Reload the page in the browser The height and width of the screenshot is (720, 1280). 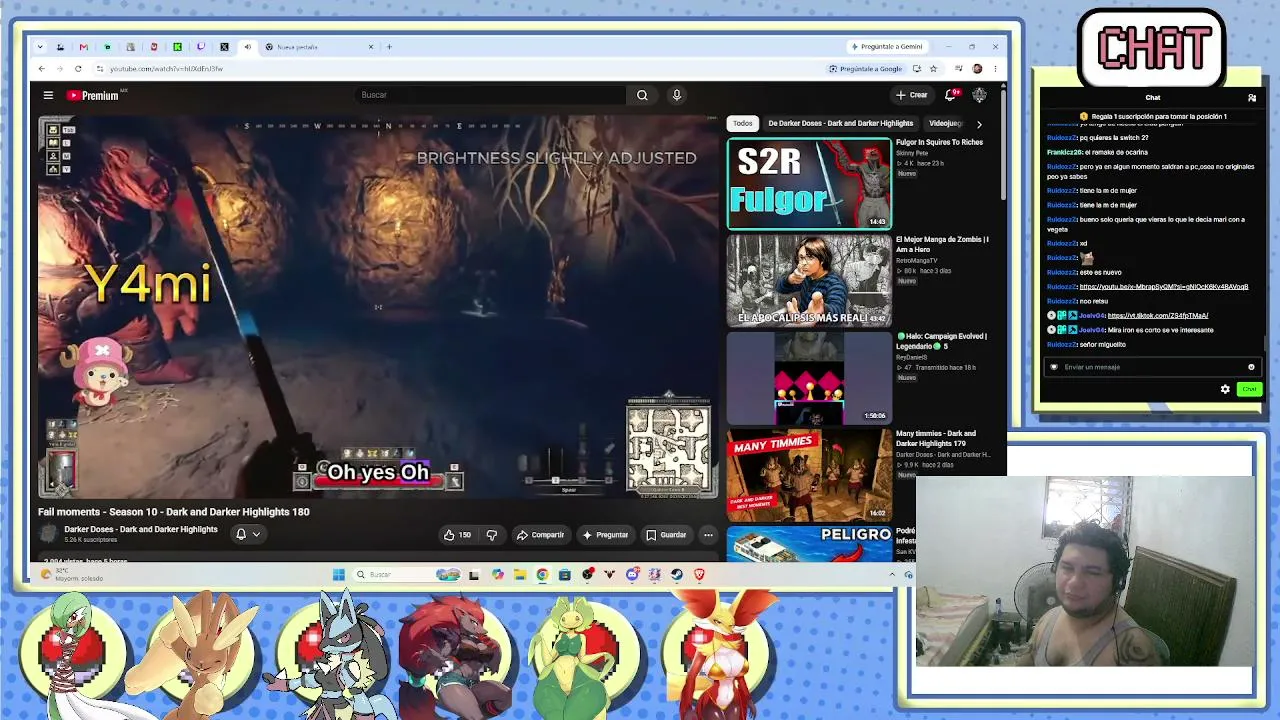click(x=78, y=69)
